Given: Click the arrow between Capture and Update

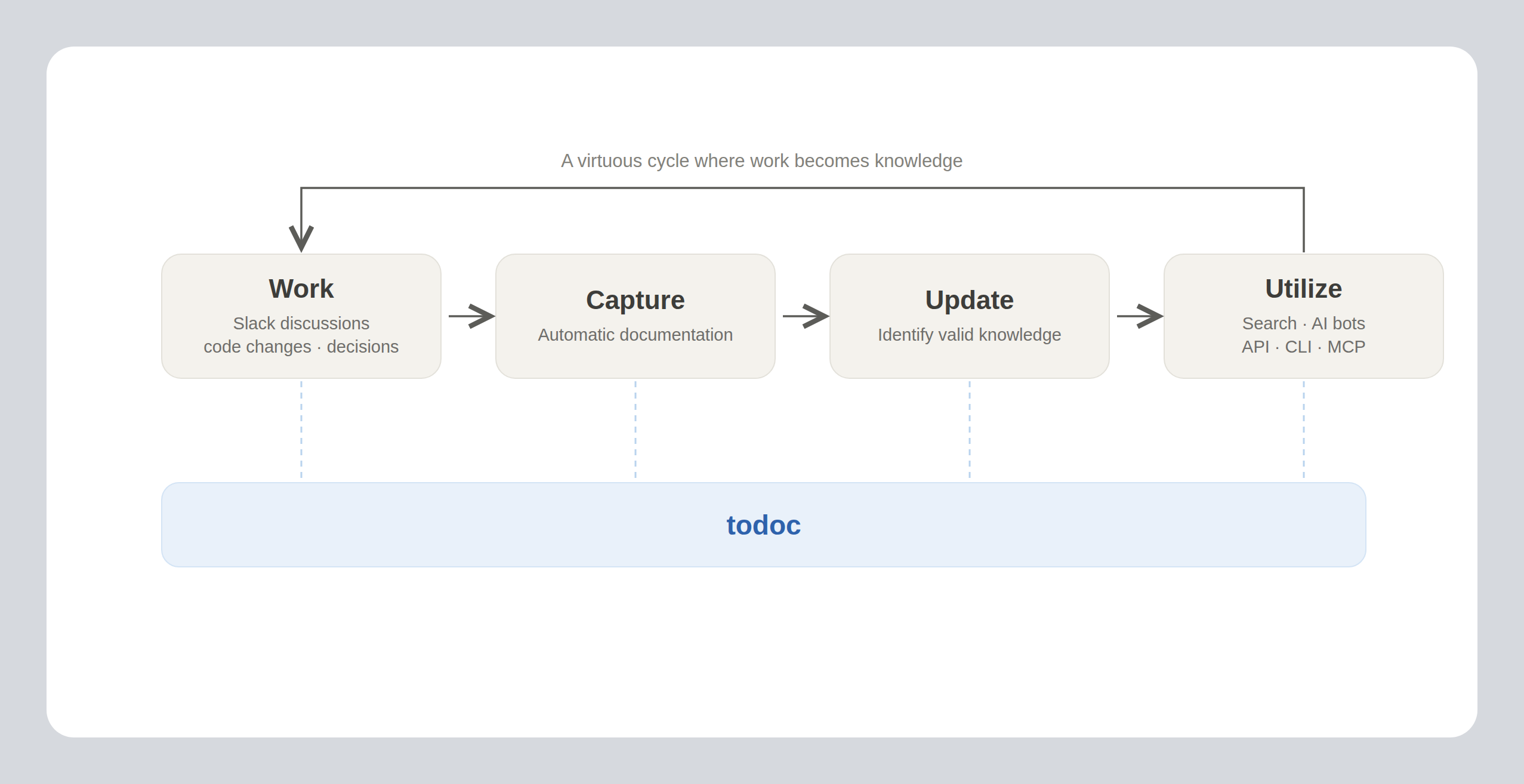Looking at the screenshot, I should (x=806, y=316).
